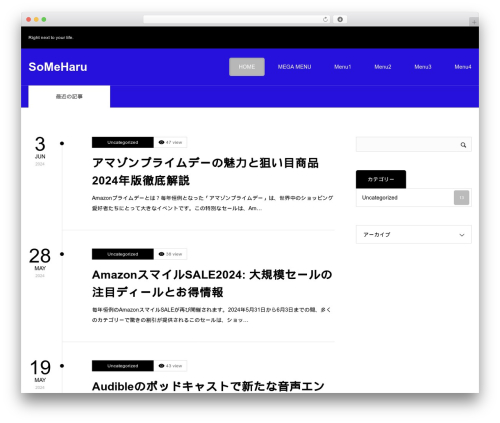This screenshot has width=500, height=423.
Task: Open the HOME menu item
Action: (247, 67)
